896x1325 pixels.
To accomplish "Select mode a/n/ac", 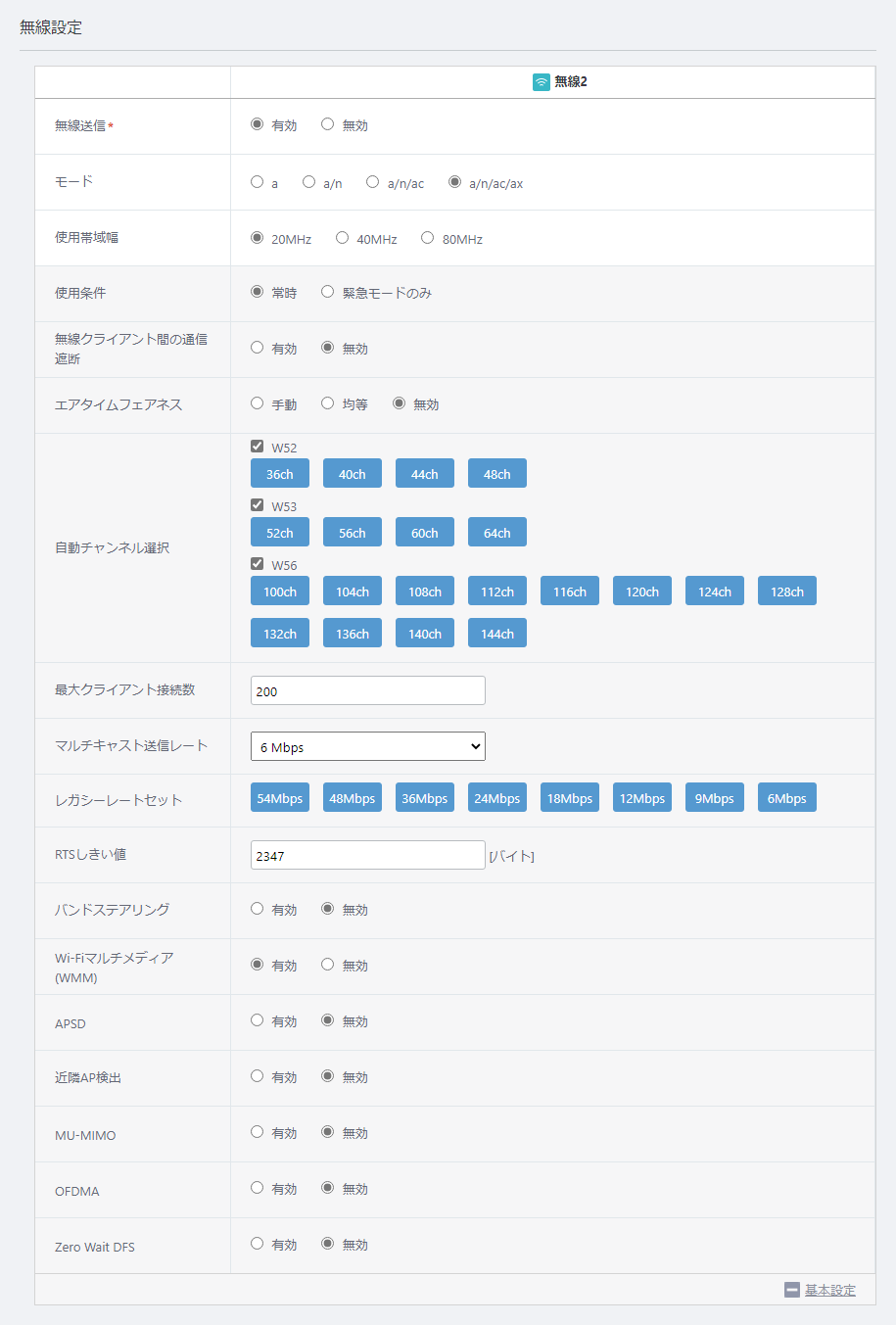I will click(x=372, y=182).
